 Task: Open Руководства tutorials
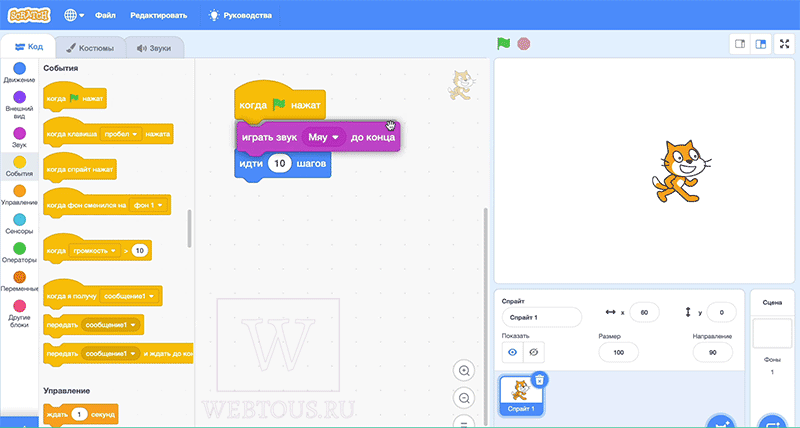point(240,15)
